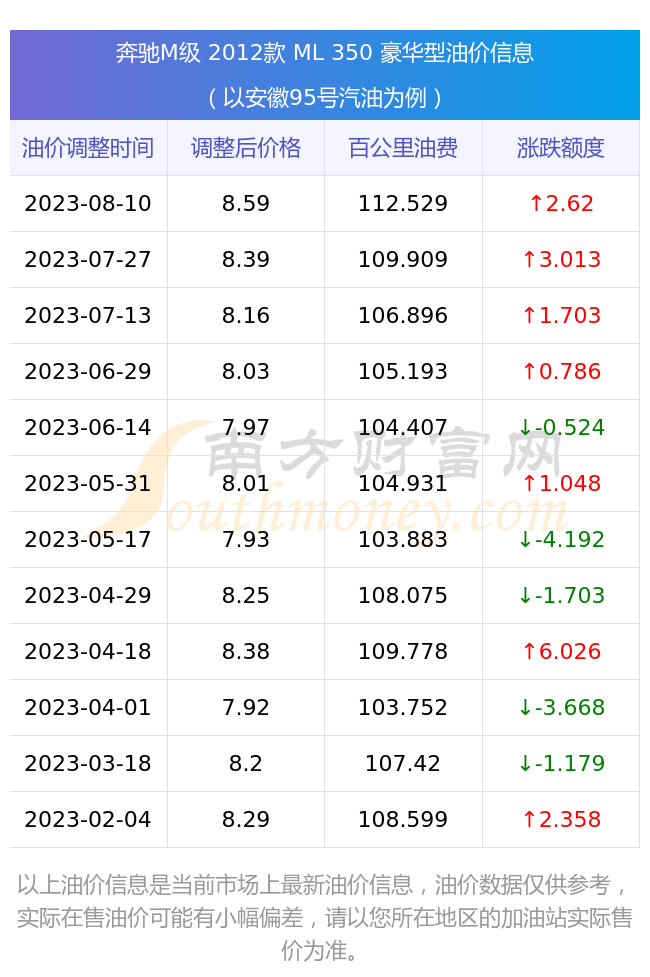
Task: Click the 油价调整时间 column header
Action: tap(88, 148)
